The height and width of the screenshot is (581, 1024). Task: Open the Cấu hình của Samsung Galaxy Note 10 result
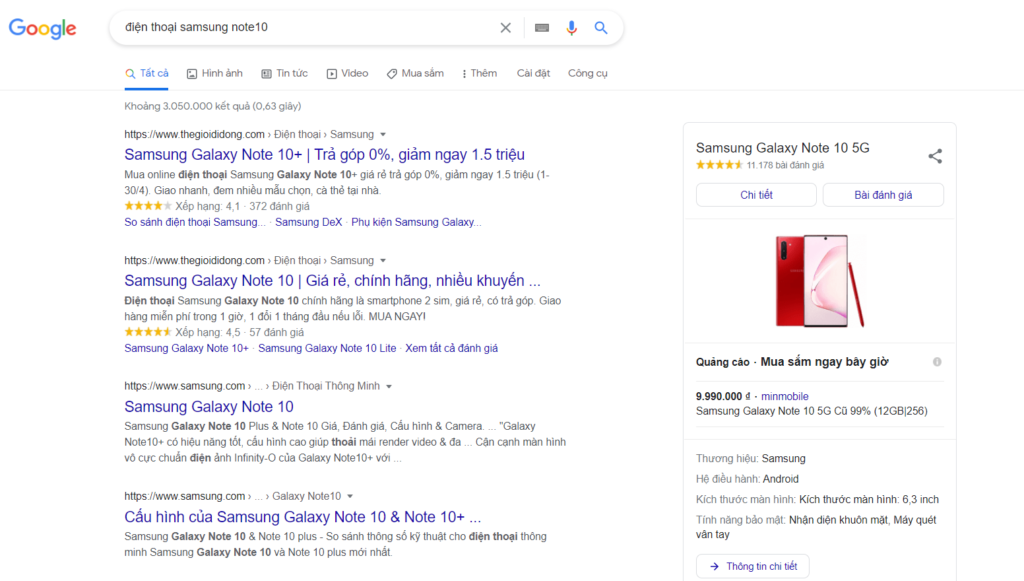coord(302,517)
